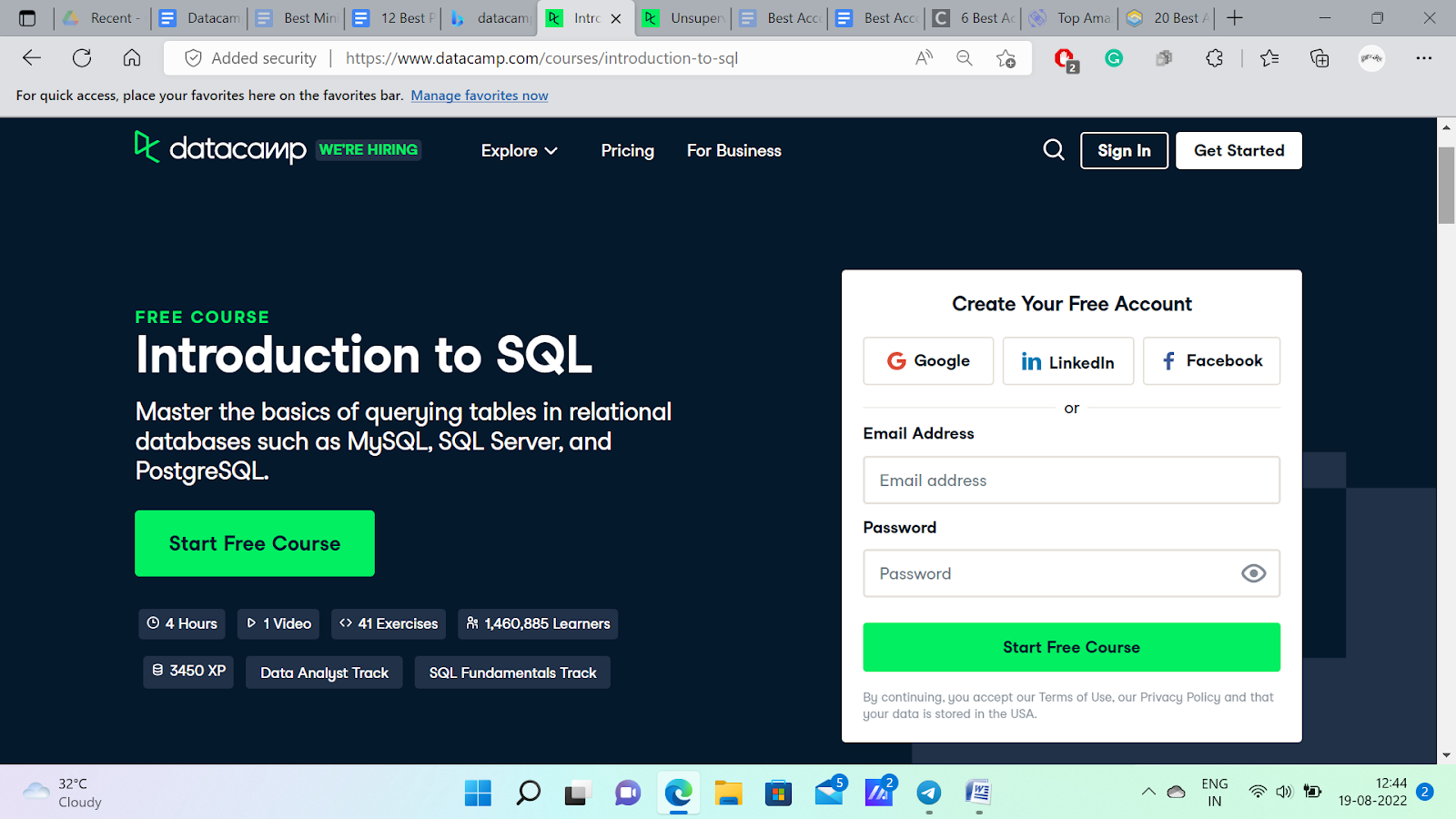Open the tab actions menu icon

click(27, 18)
